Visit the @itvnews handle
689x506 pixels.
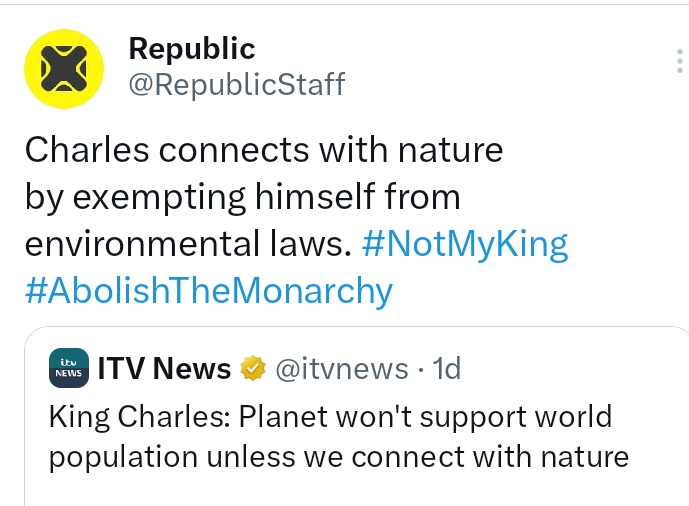[341, 369]
